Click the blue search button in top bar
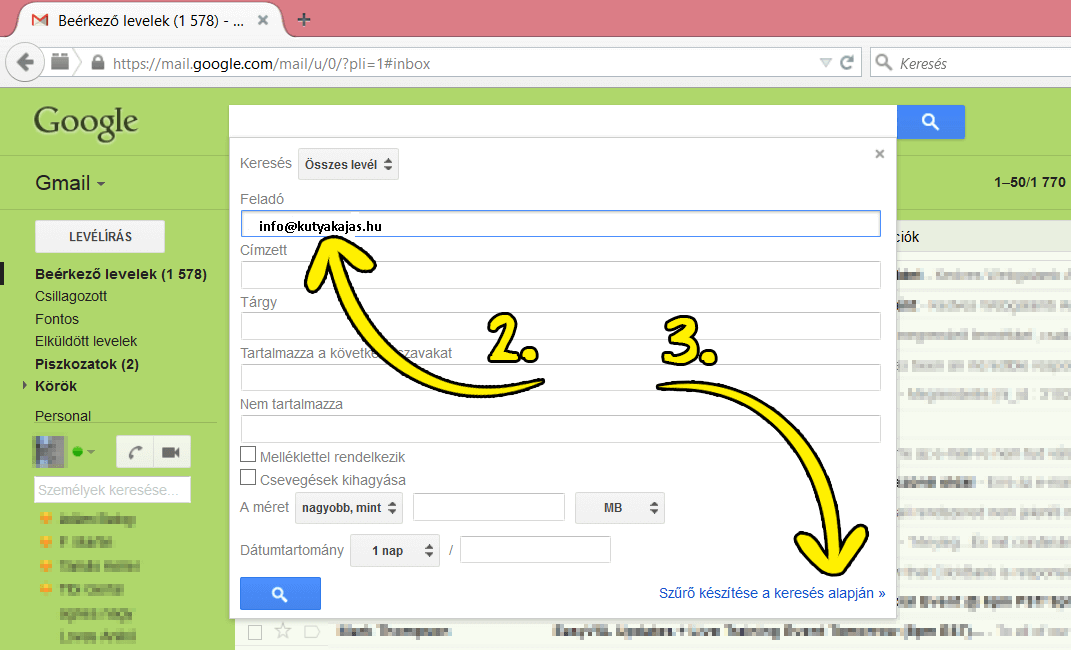The image size is (1071, 650). pos(930,122)
